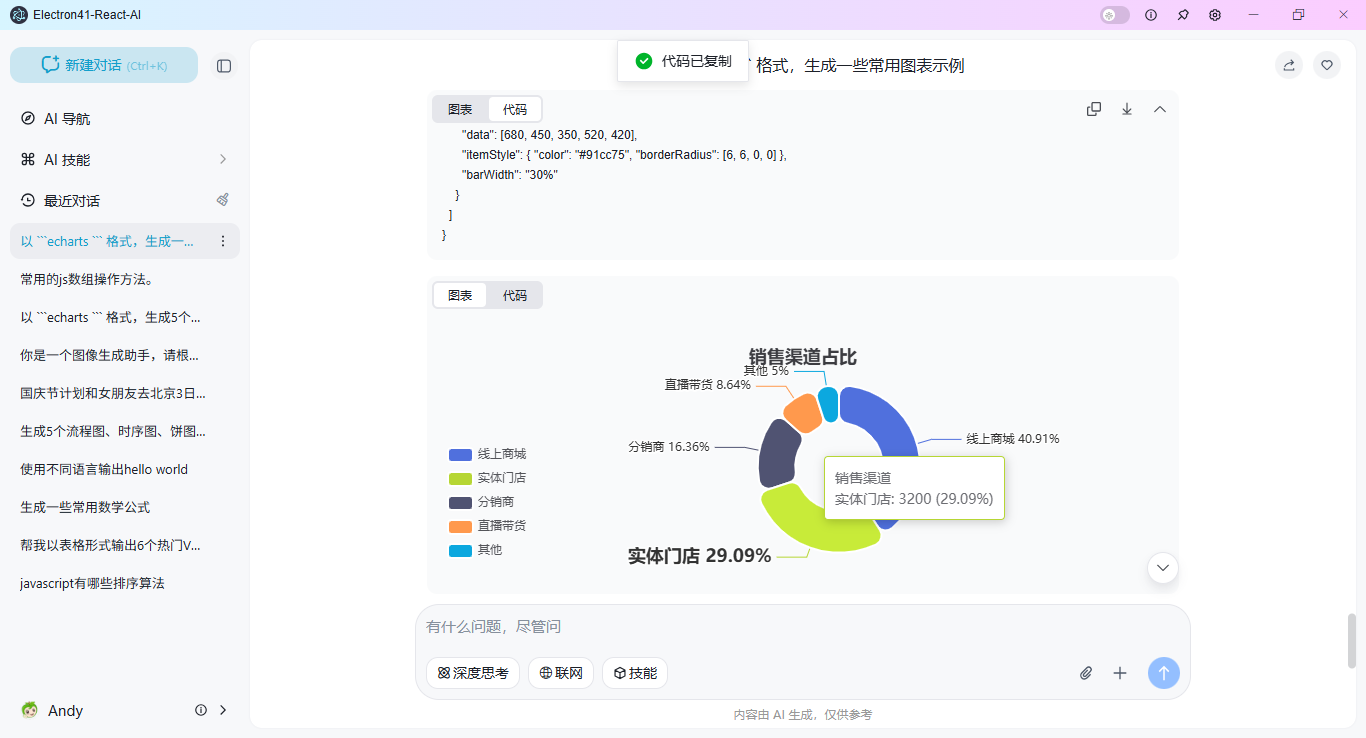Start a new chat with 新建对话
This screenshot has width=1366, height=738.
click(x=104, y=65)
